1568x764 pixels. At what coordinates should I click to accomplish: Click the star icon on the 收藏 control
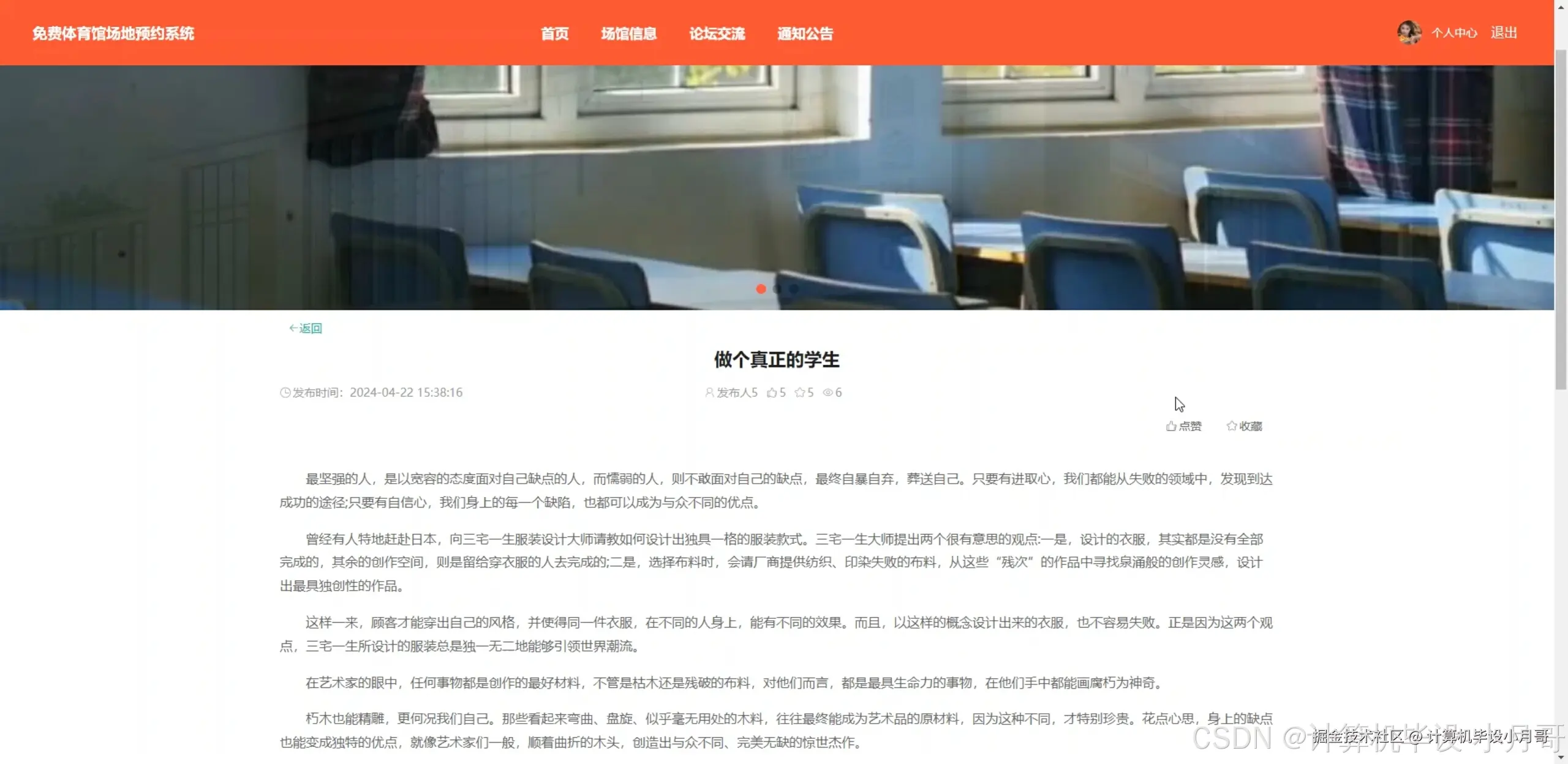click(x=1231, y=426)
